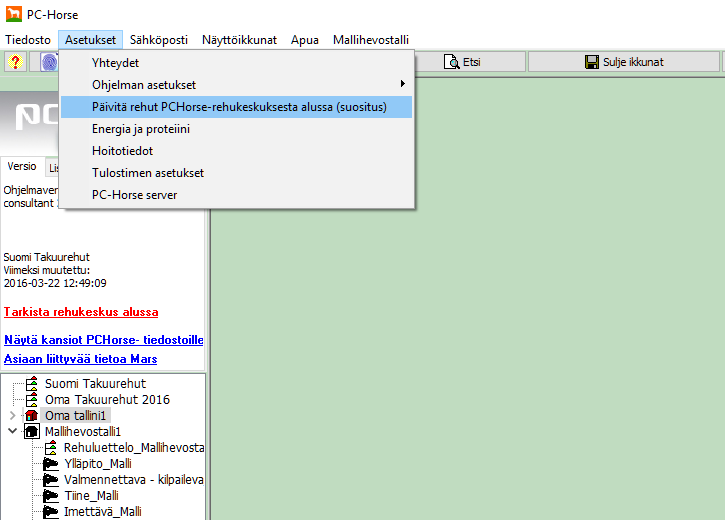The image size is (725, 520).
Task: Click the horse icon next to Ylläpito_Malli
Action: (x=50, y=464)
